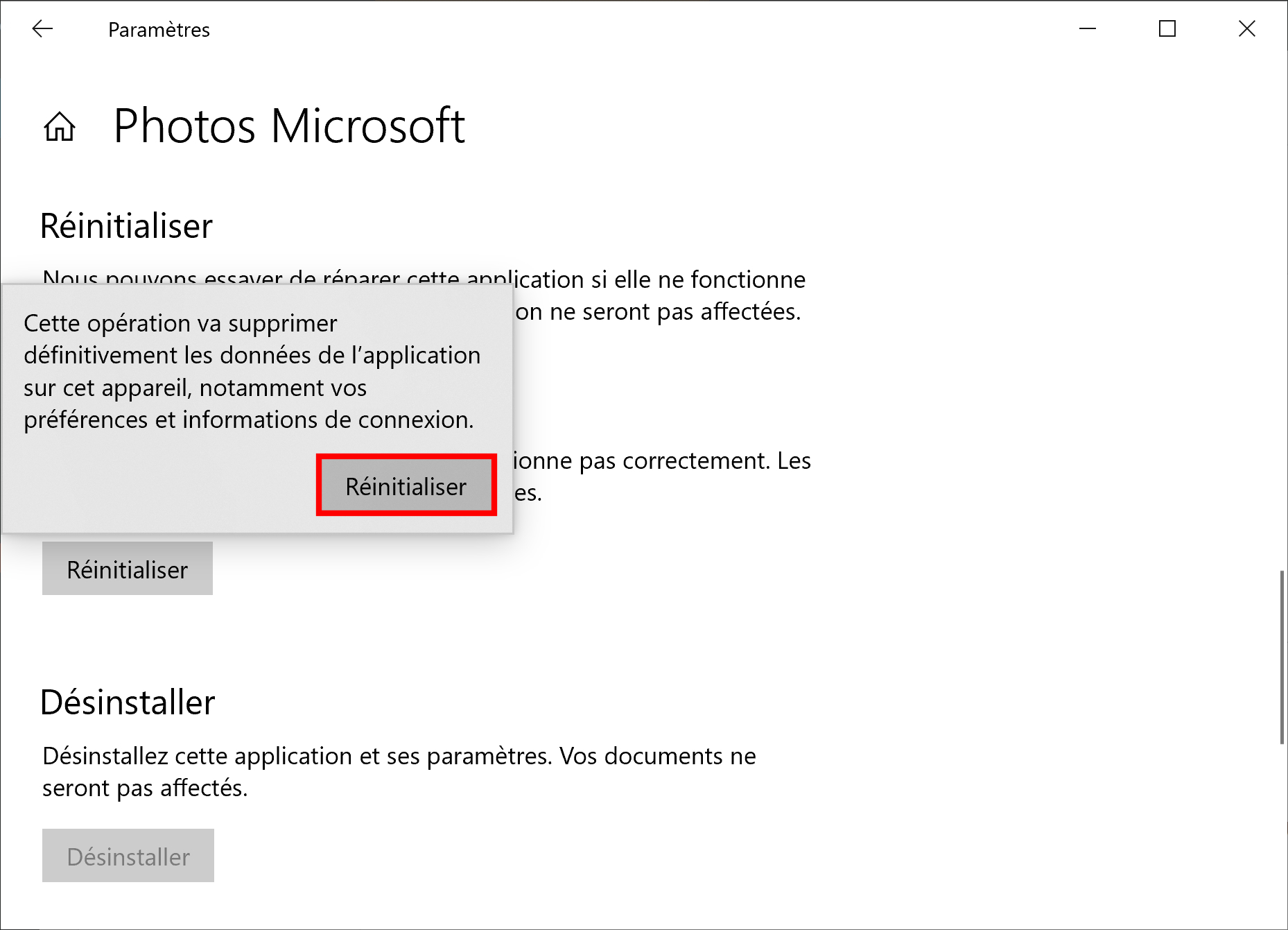Click the greyed Désinstaller button
Viewport: 1288px width, 930px height.
coord(128,856)
